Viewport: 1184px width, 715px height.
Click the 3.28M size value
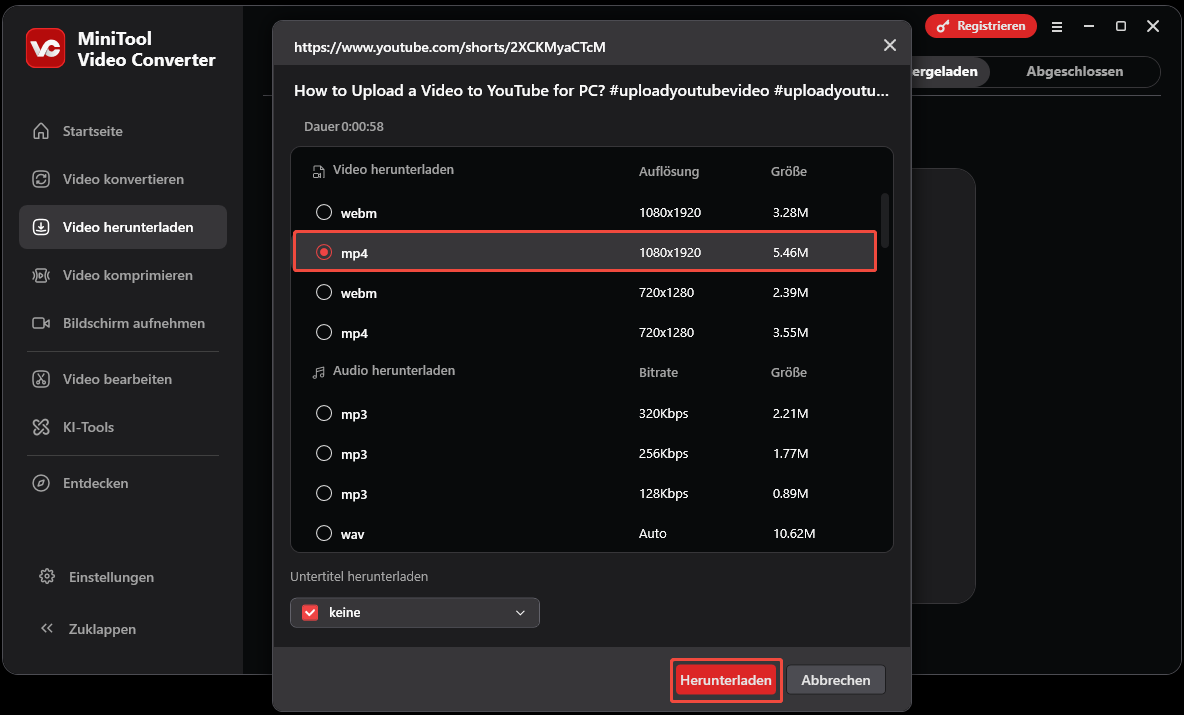(791, 212)
